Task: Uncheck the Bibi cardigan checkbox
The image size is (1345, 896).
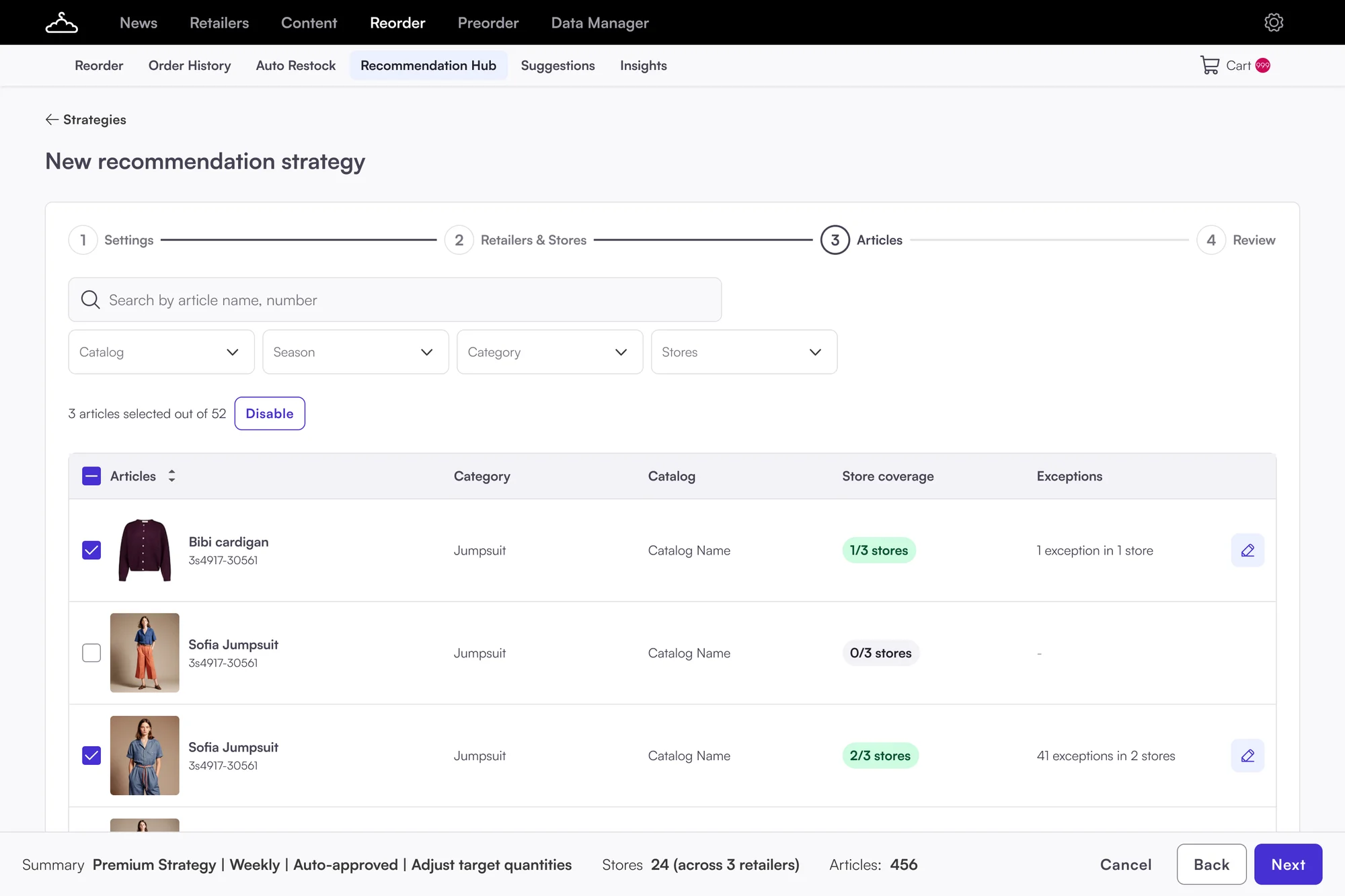Action: pyautogui.click(x=91, y=551)
